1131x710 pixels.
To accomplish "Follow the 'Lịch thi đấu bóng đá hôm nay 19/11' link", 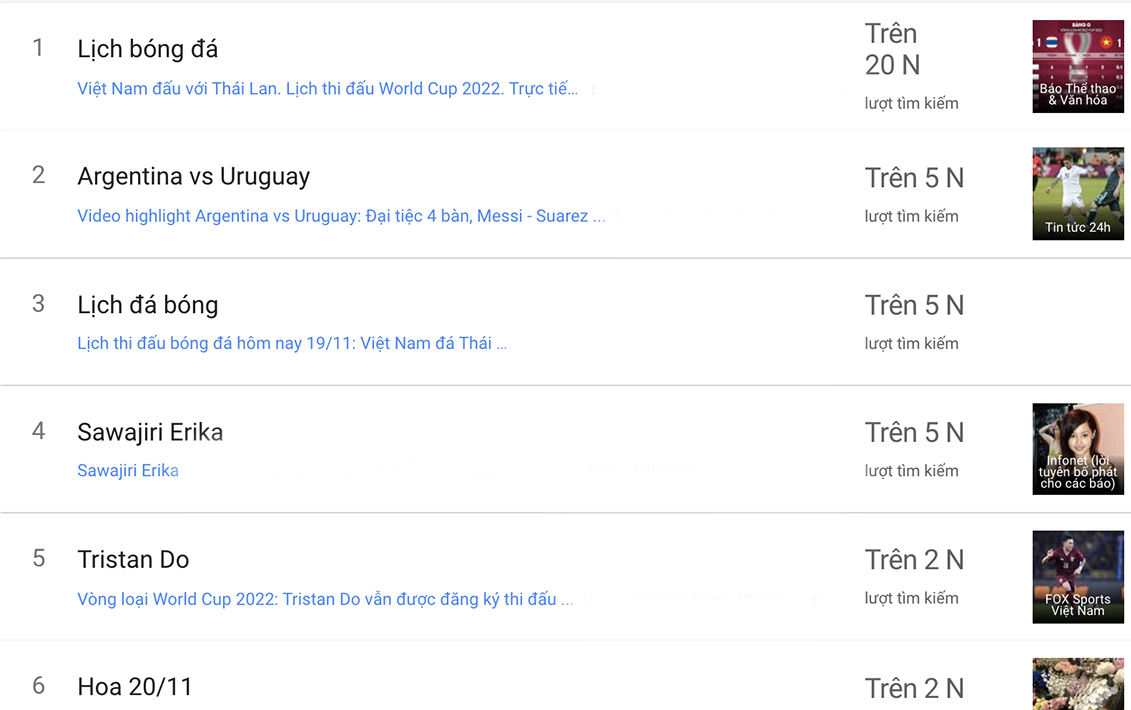I will coord(291,344).
